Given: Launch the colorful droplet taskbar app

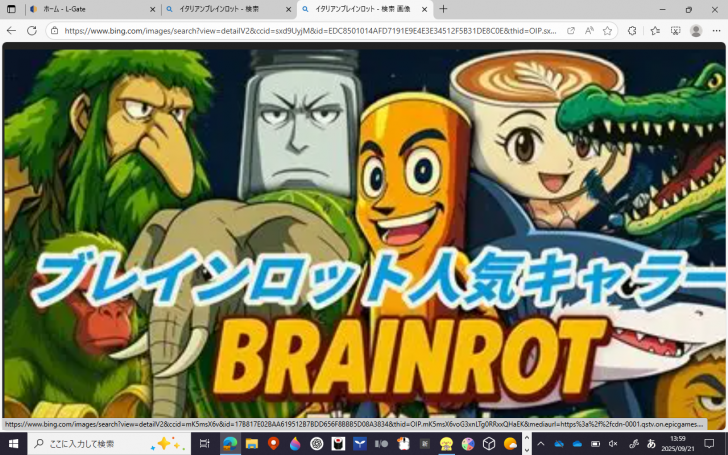Looking at the screenshot, I should coord(295,443).
